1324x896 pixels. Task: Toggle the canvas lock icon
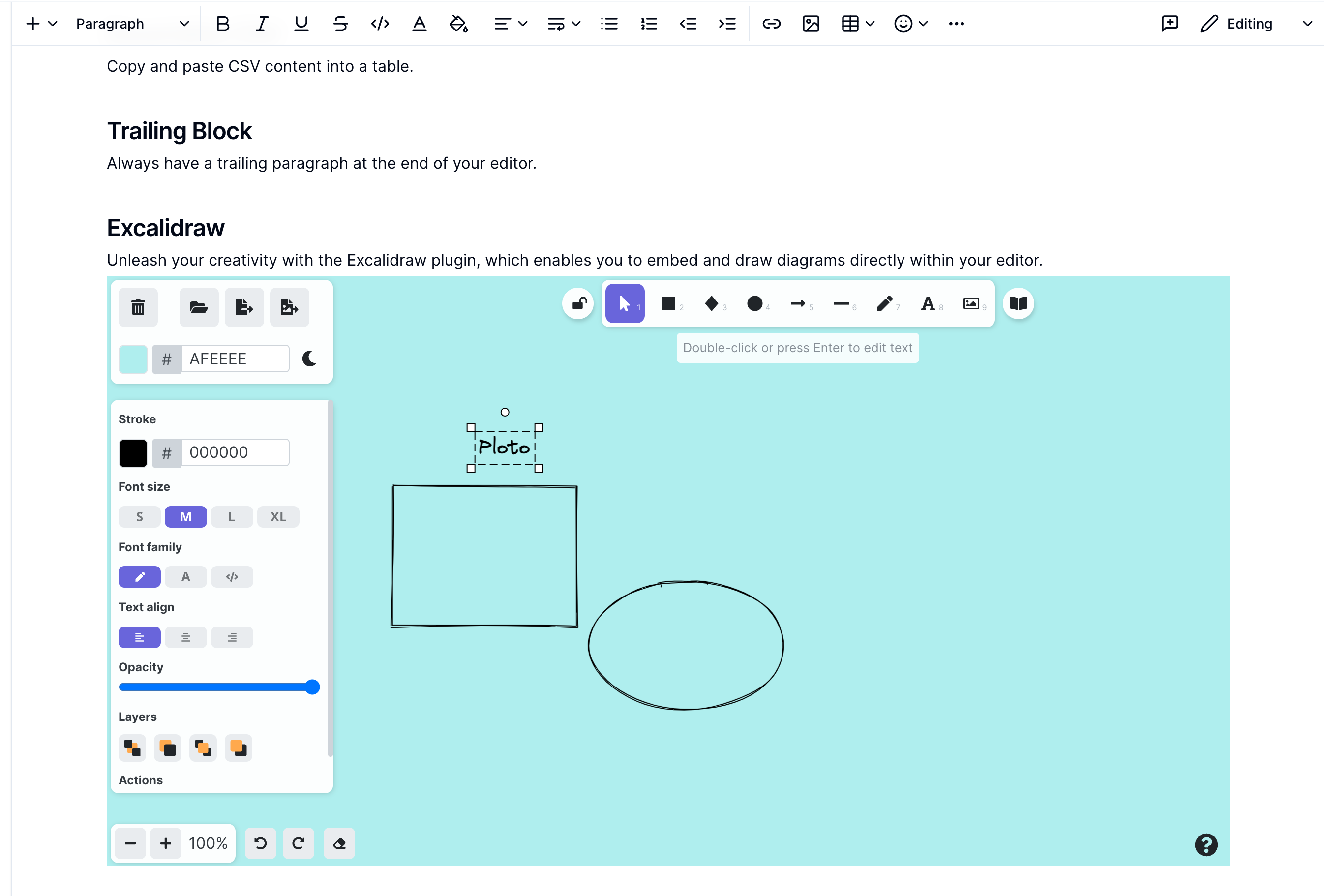coord(579,303)
